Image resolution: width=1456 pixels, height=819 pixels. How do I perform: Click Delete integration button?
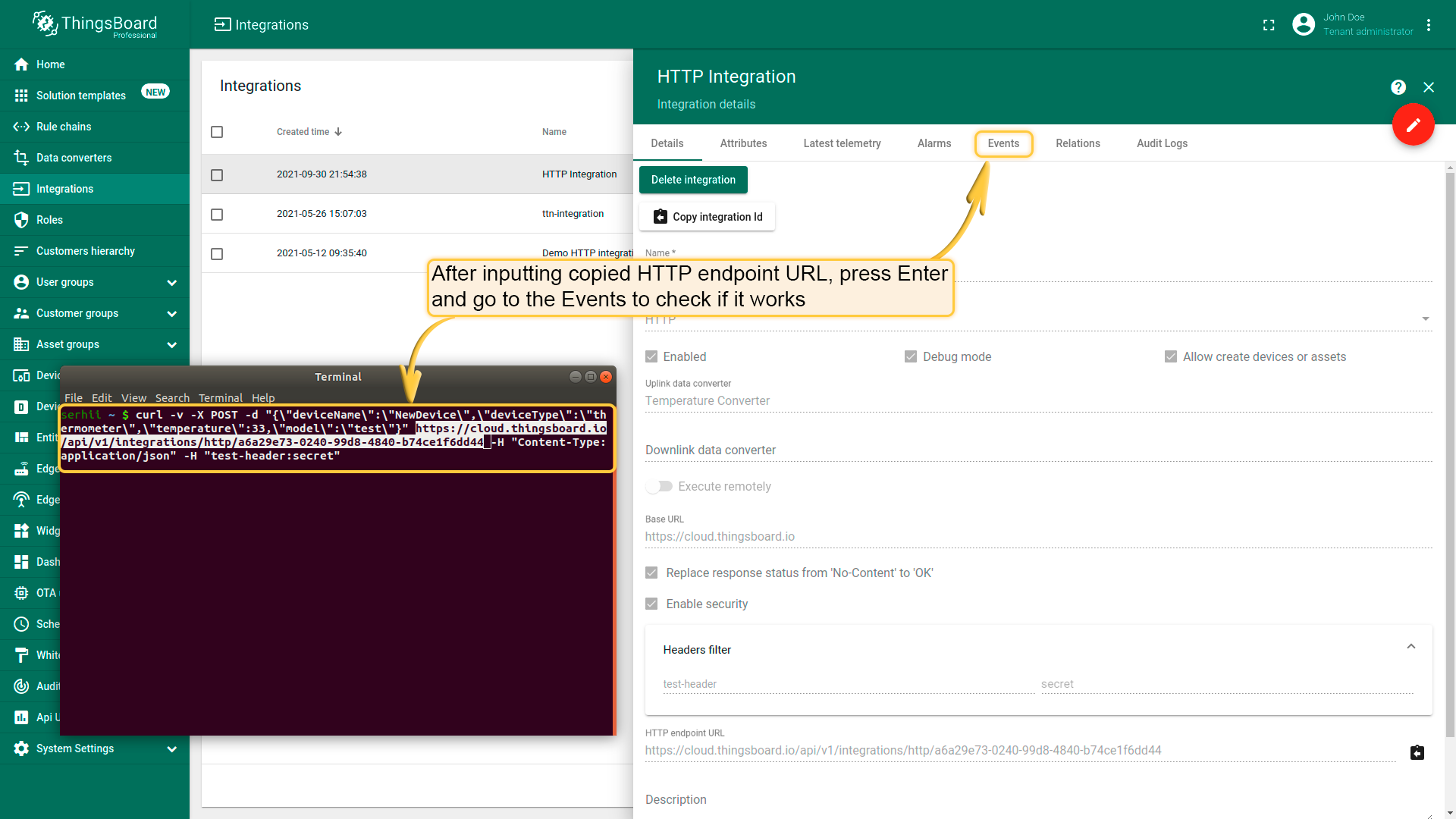(x=692, y=180)
